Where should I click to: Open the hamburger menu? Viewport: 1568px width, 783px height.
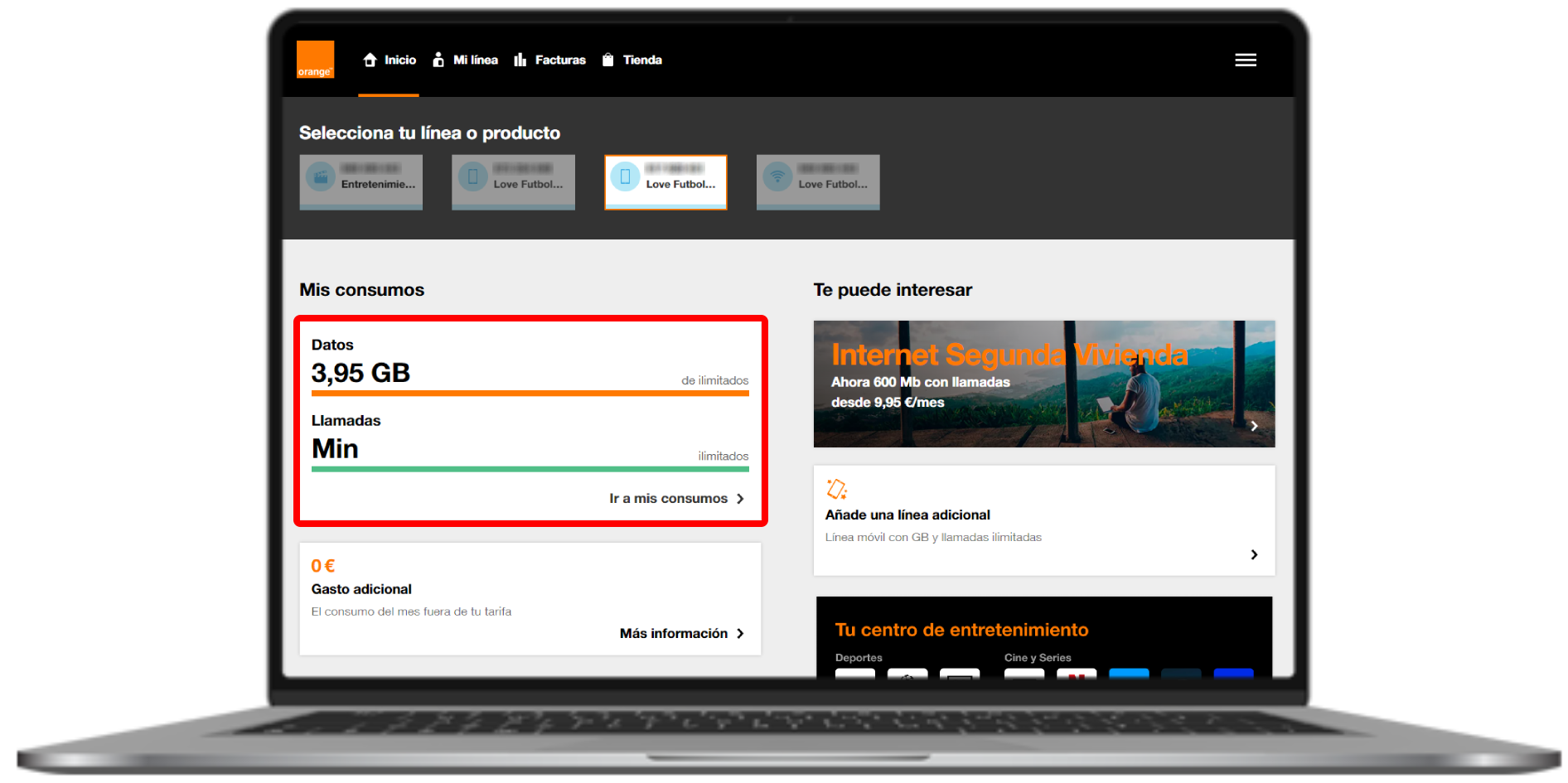1246,60
